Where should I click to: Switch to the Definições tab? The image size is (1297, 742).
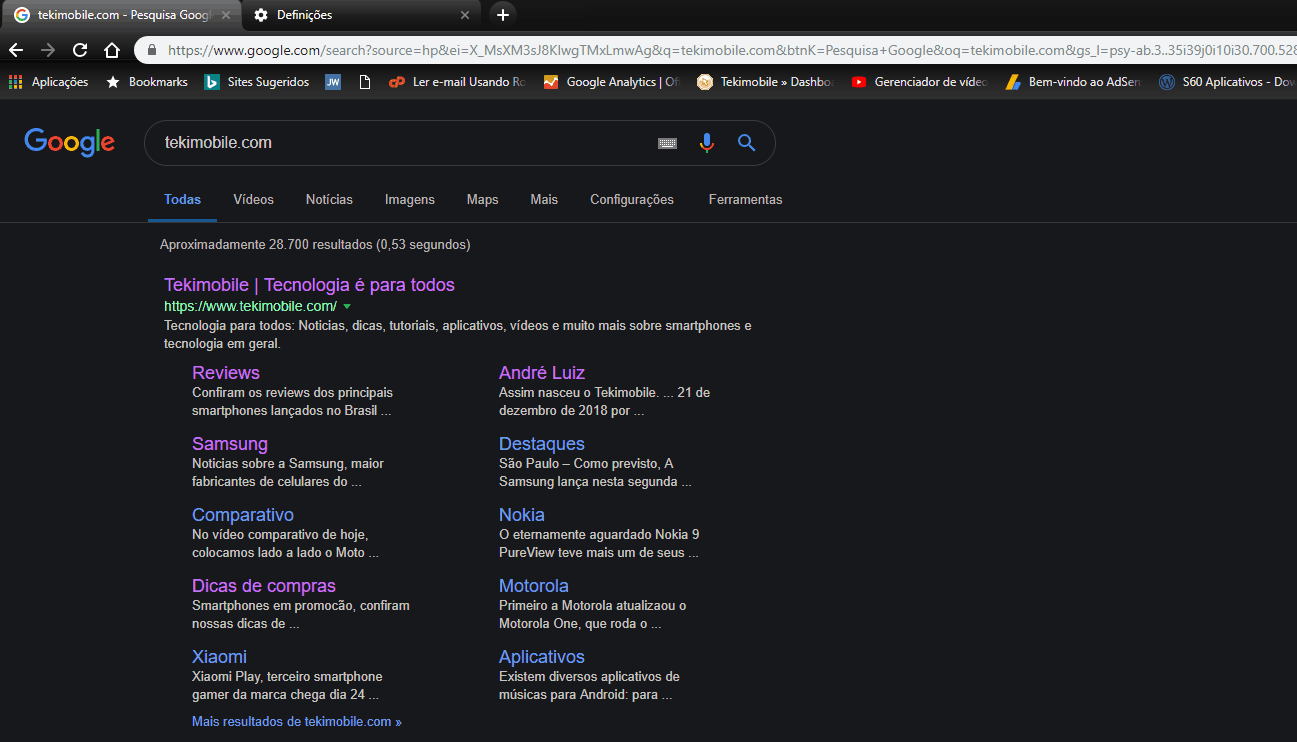pyautogui.click(x=361, y=15)
